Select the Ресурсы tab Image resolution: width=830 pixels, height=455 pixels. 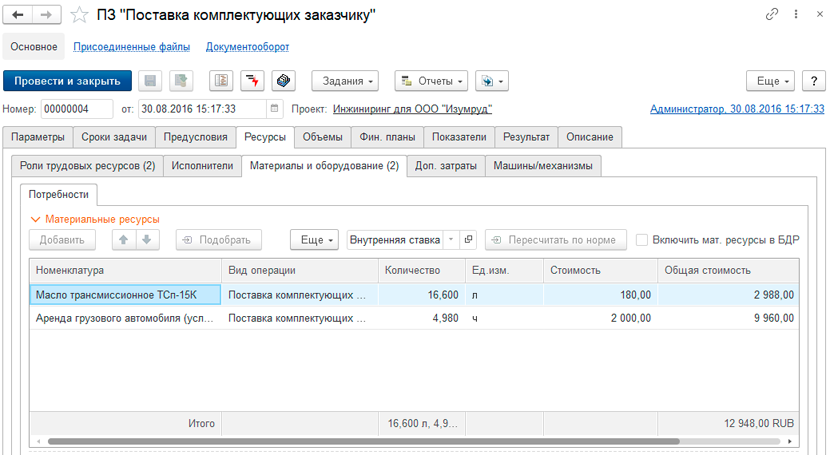(265, 137)
